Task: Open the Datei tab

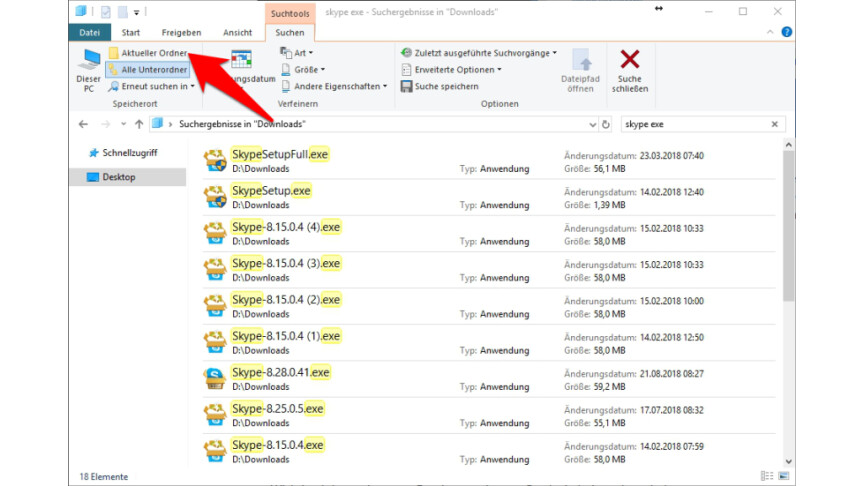Action: 89,33
